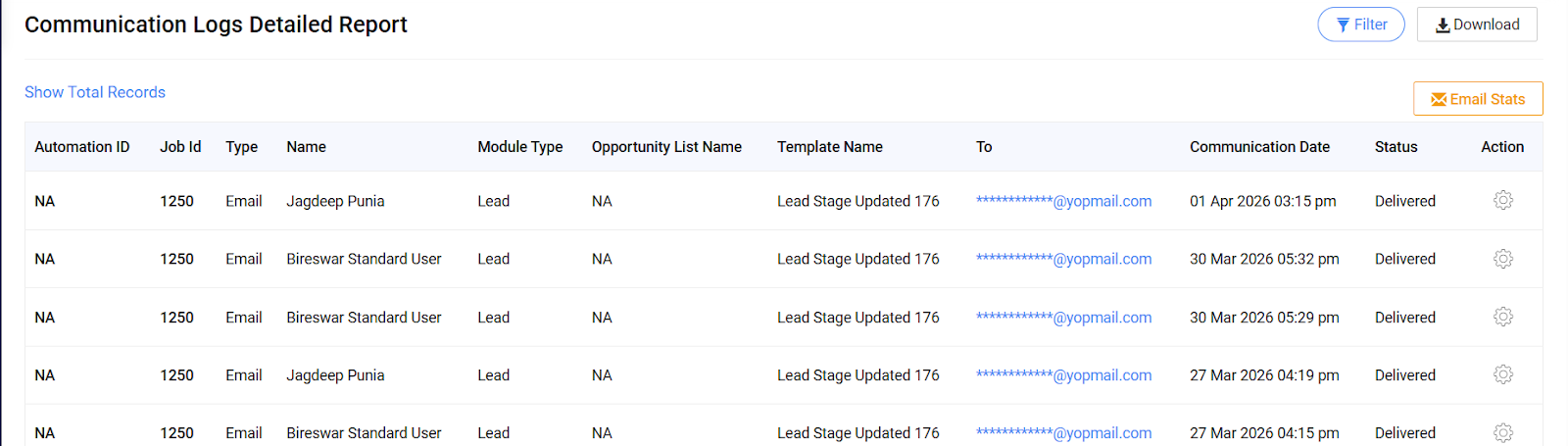Click the Module Type column header

(x=519, y=147)
